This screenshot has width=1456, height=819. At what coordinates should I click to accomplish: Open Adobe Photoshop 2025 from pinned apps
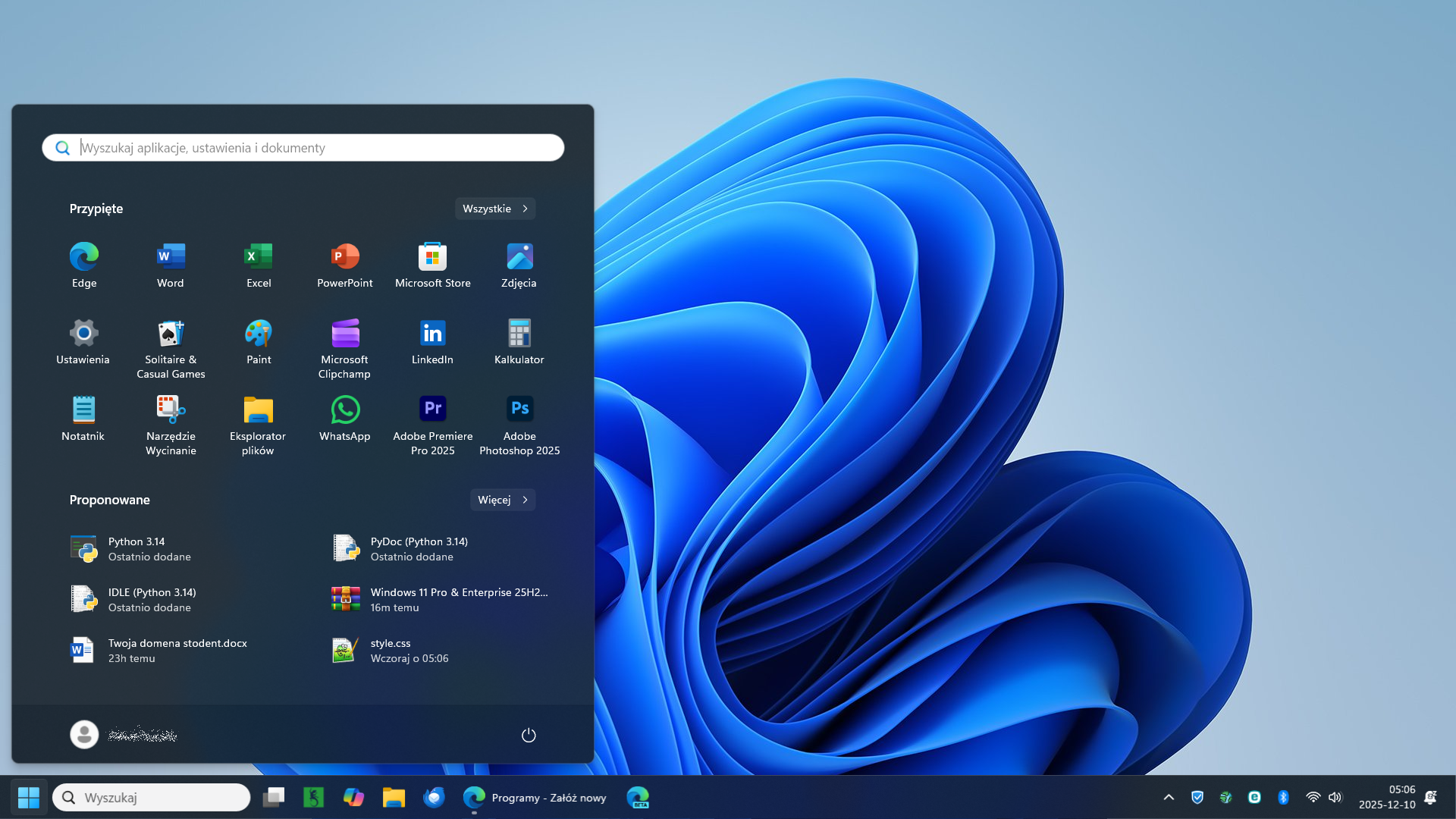click(519, 410)
